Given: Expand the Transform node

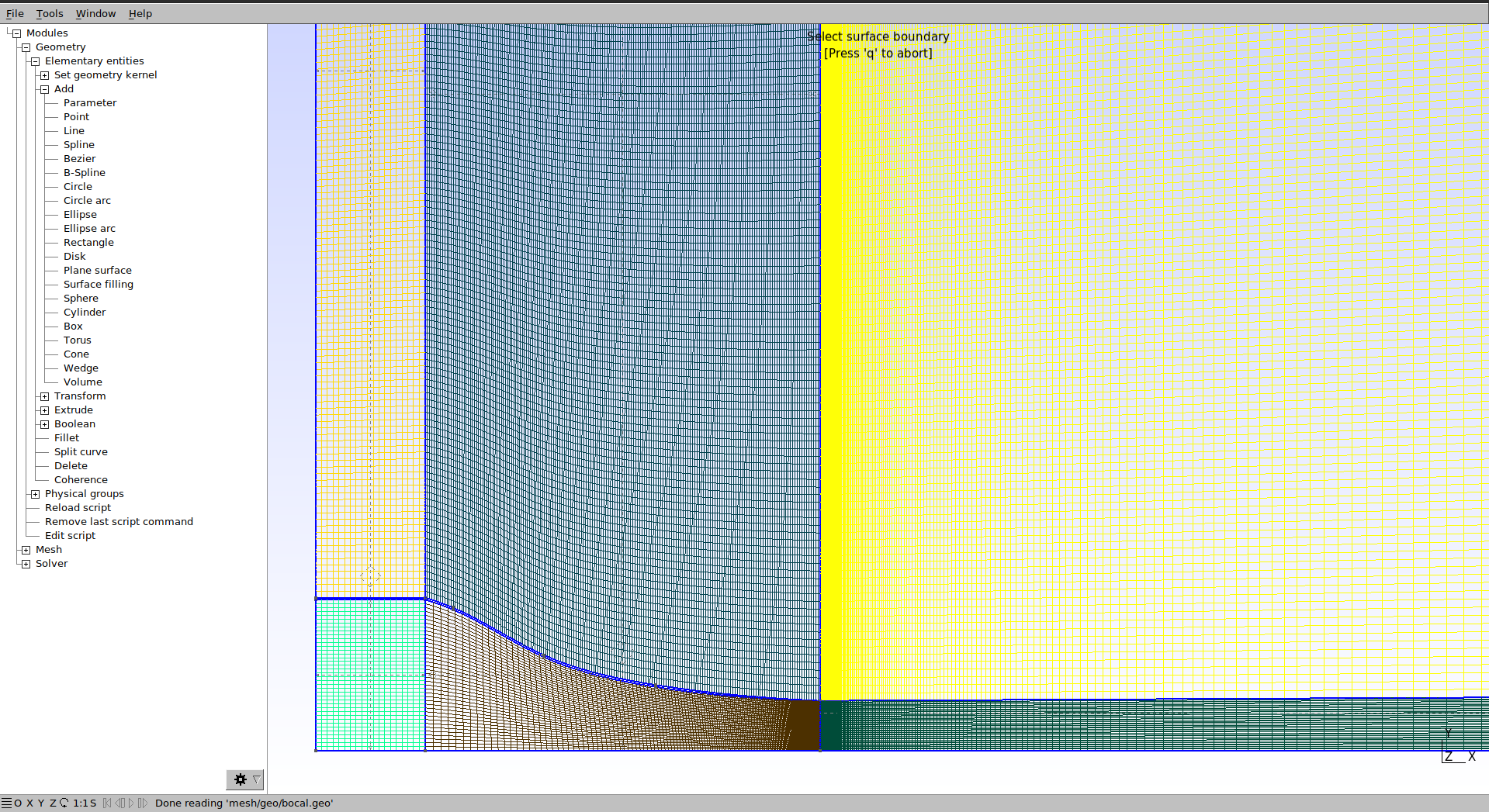Looking at the screenshot, I should click(x=44, y=396).
